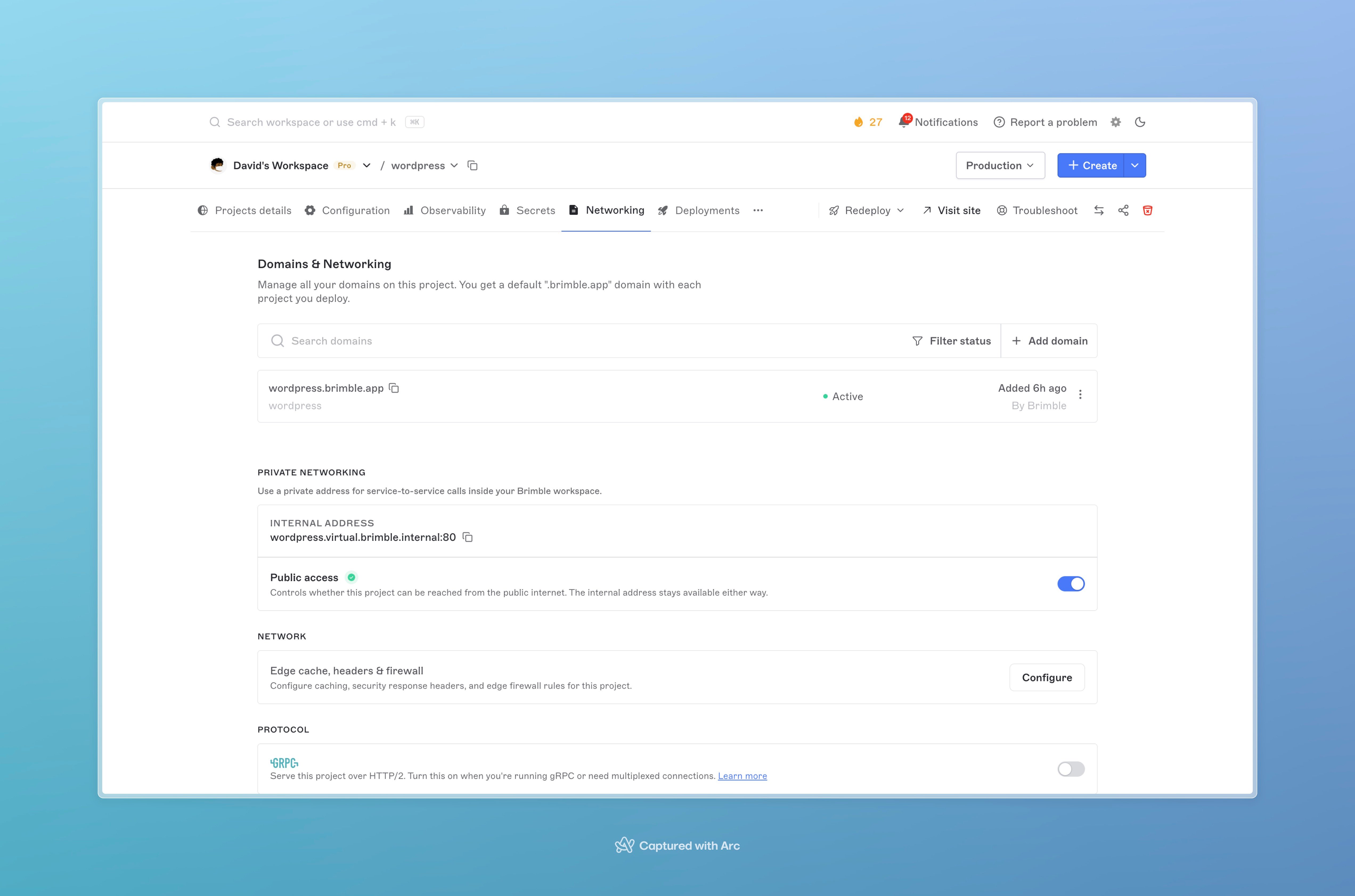The image size is (1355, 896).
Task: Open three-dot menu for wordpress.brimble.app row
Action: 1080,395
